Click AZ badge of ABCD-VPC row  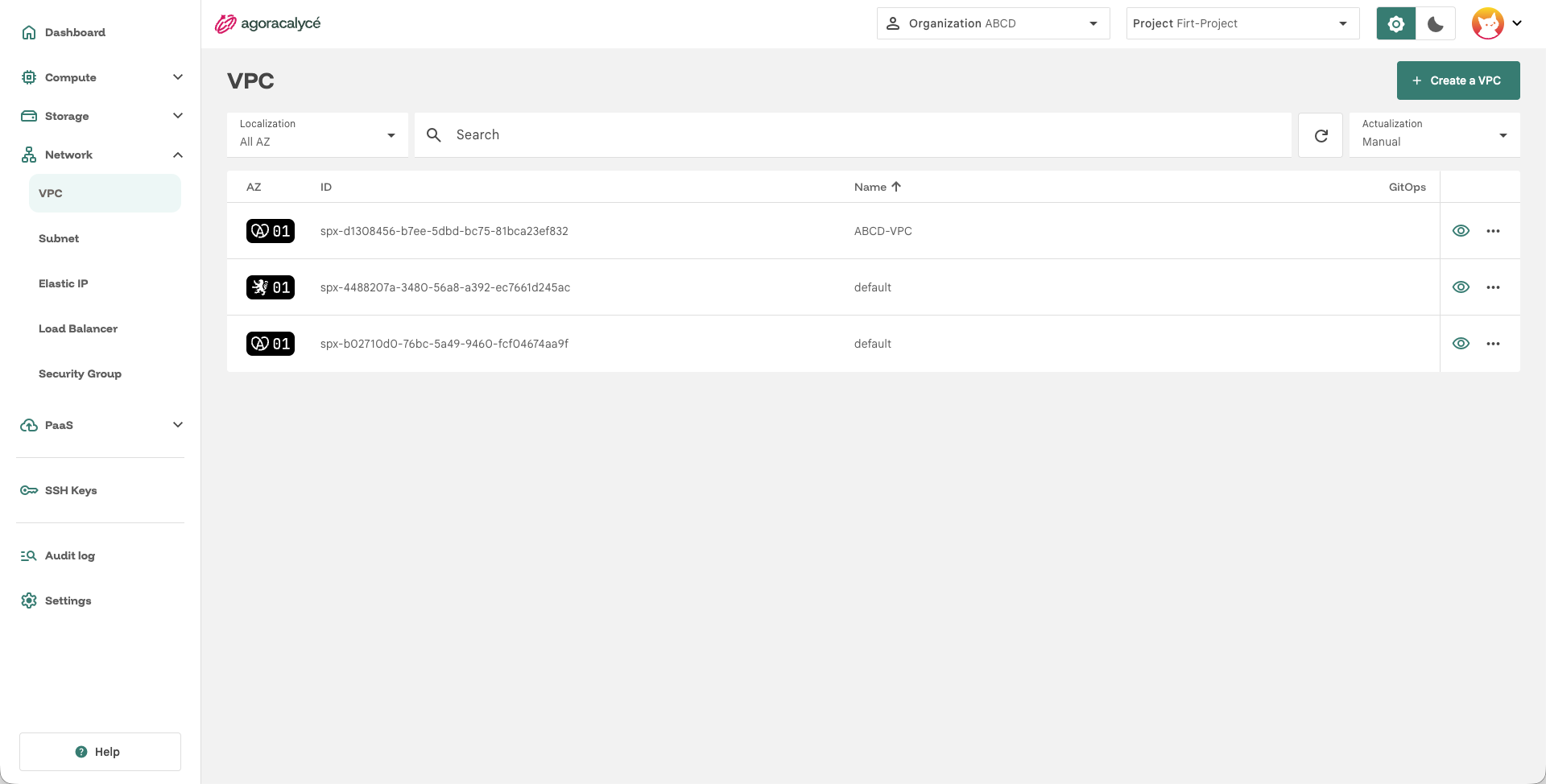click(x=271, y=231)
